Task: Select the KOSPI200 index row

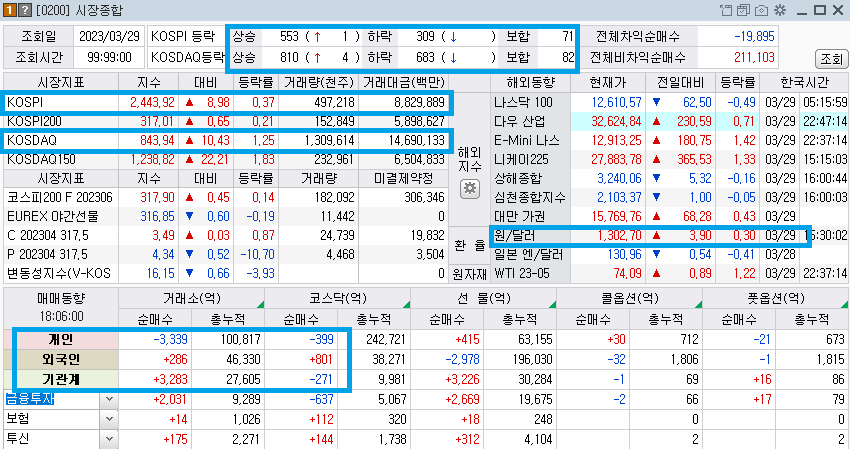Action: (226, 121)
